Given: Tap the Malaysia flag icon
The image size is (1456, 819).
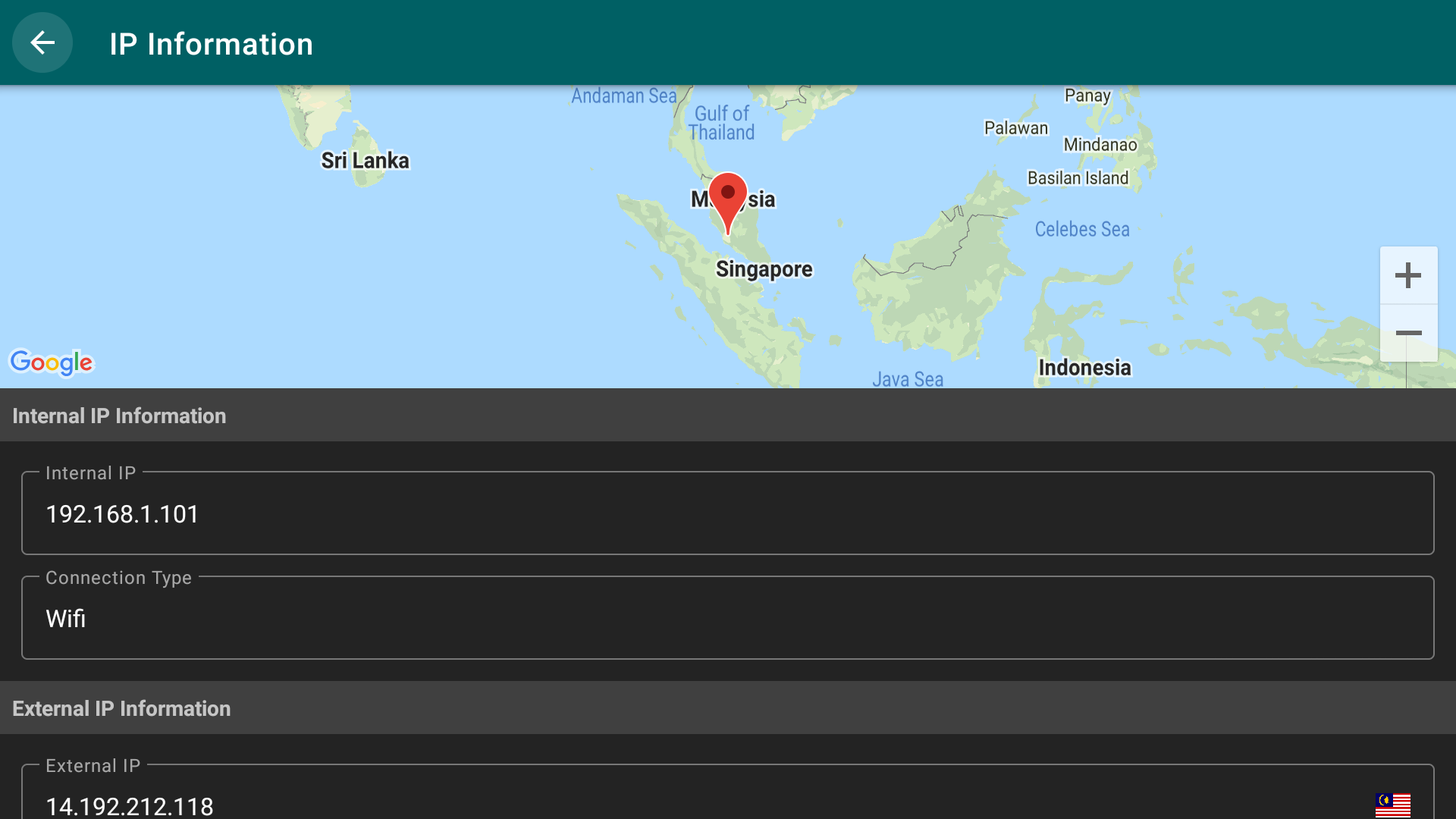Looking at the screenshot, I should click(1392, 805).
